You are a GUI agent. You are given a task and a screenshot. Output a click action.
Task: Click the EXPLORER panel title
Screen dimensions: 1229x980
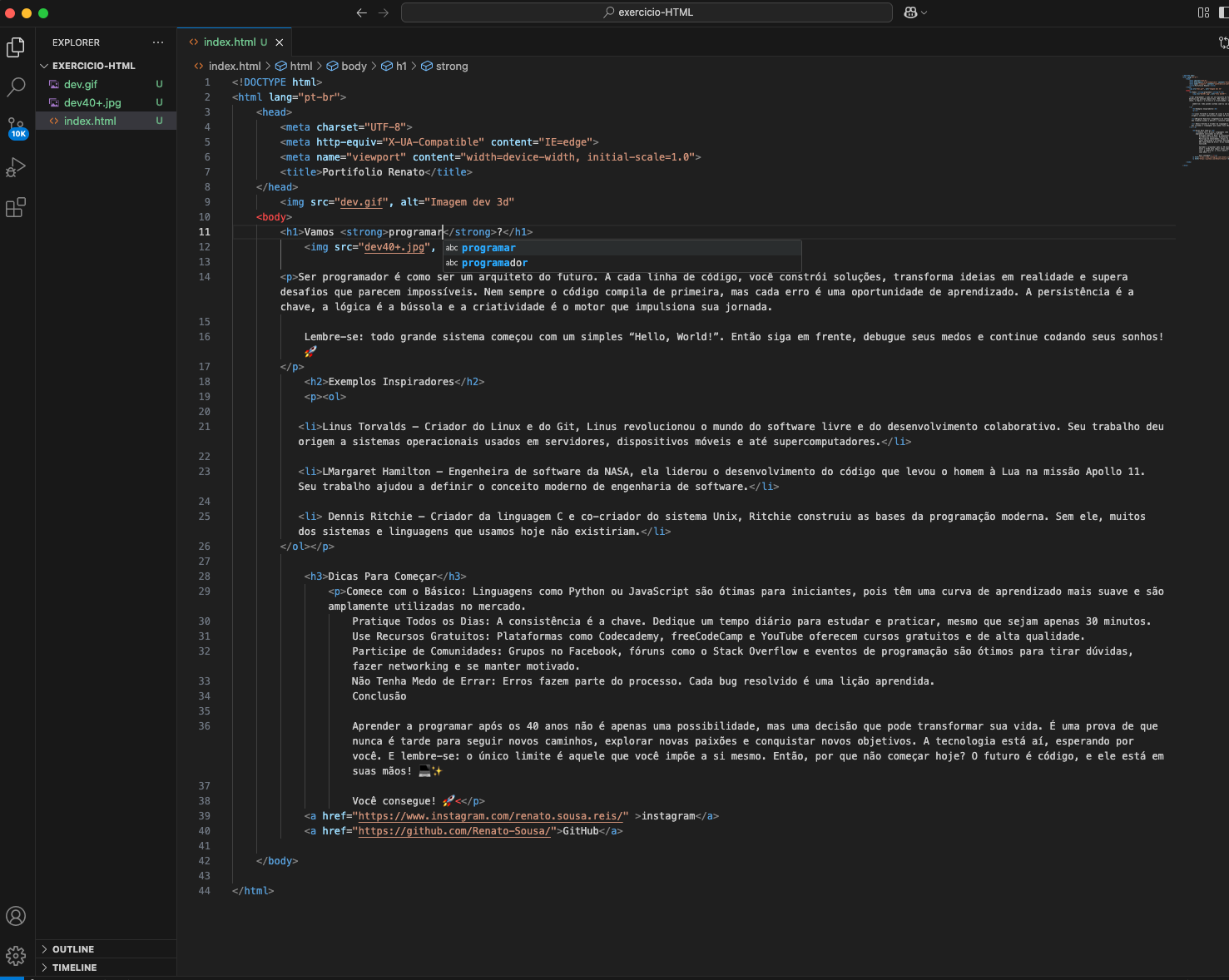[x=76, y=42]
